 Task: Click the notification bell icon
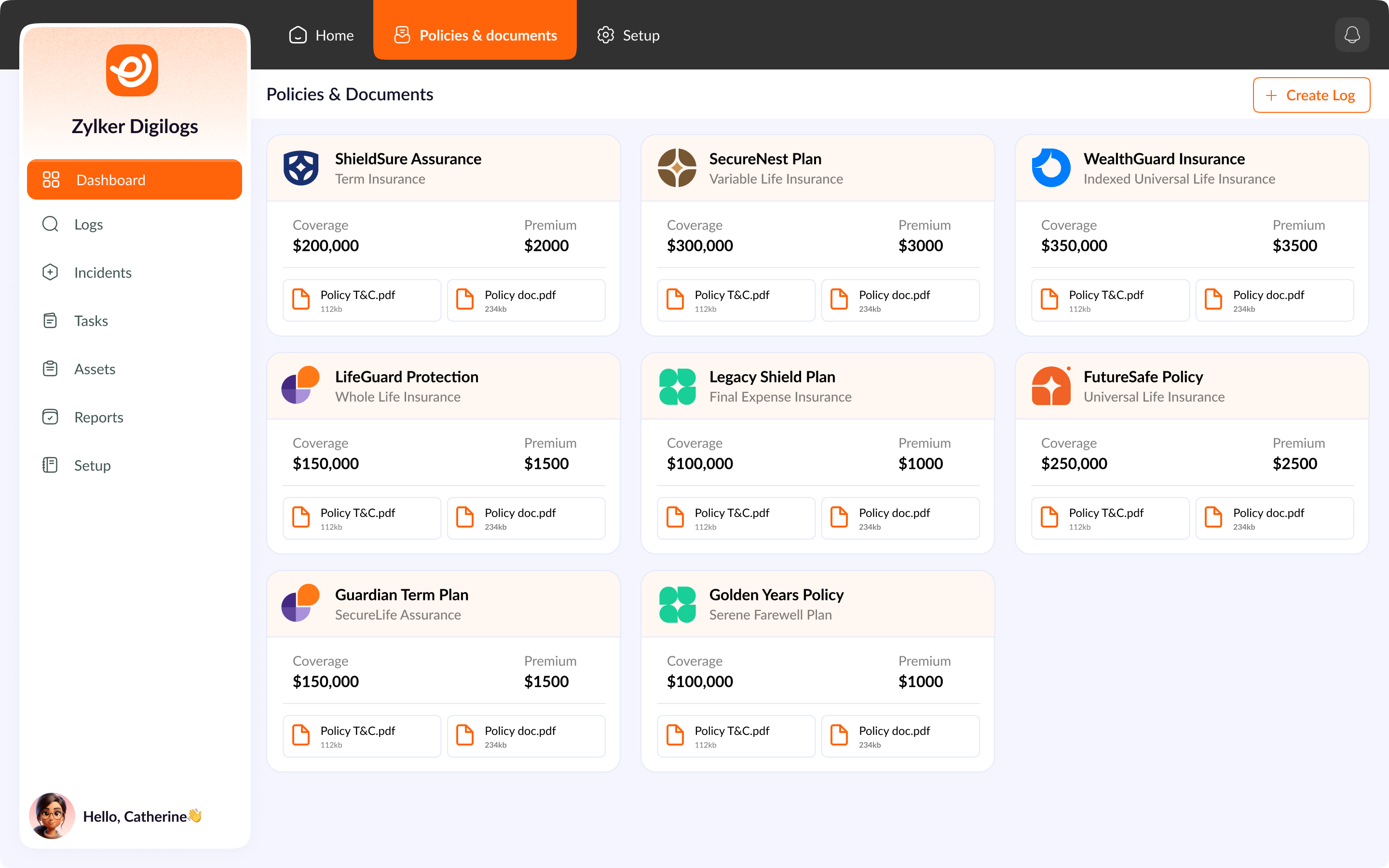1352,35
